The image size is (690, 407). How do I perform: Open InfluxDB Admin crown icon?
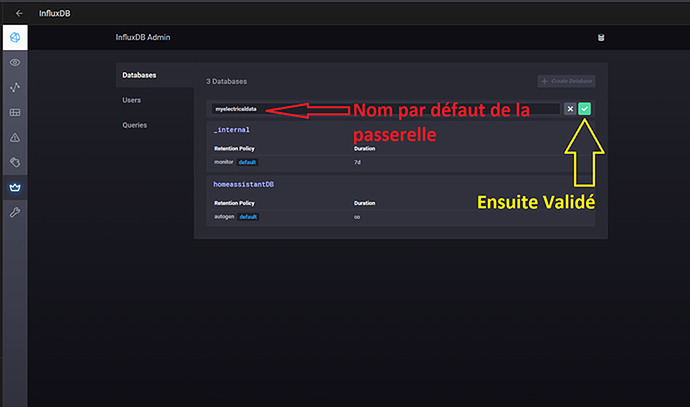(15, 187)
